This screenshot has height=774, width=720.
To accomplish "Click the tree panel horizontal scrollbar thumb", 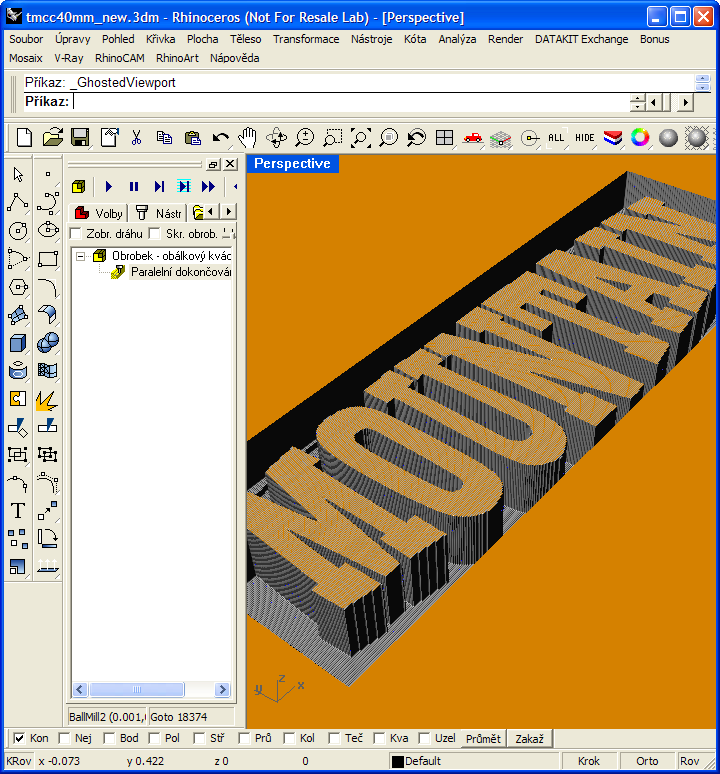I will (137, 690).
